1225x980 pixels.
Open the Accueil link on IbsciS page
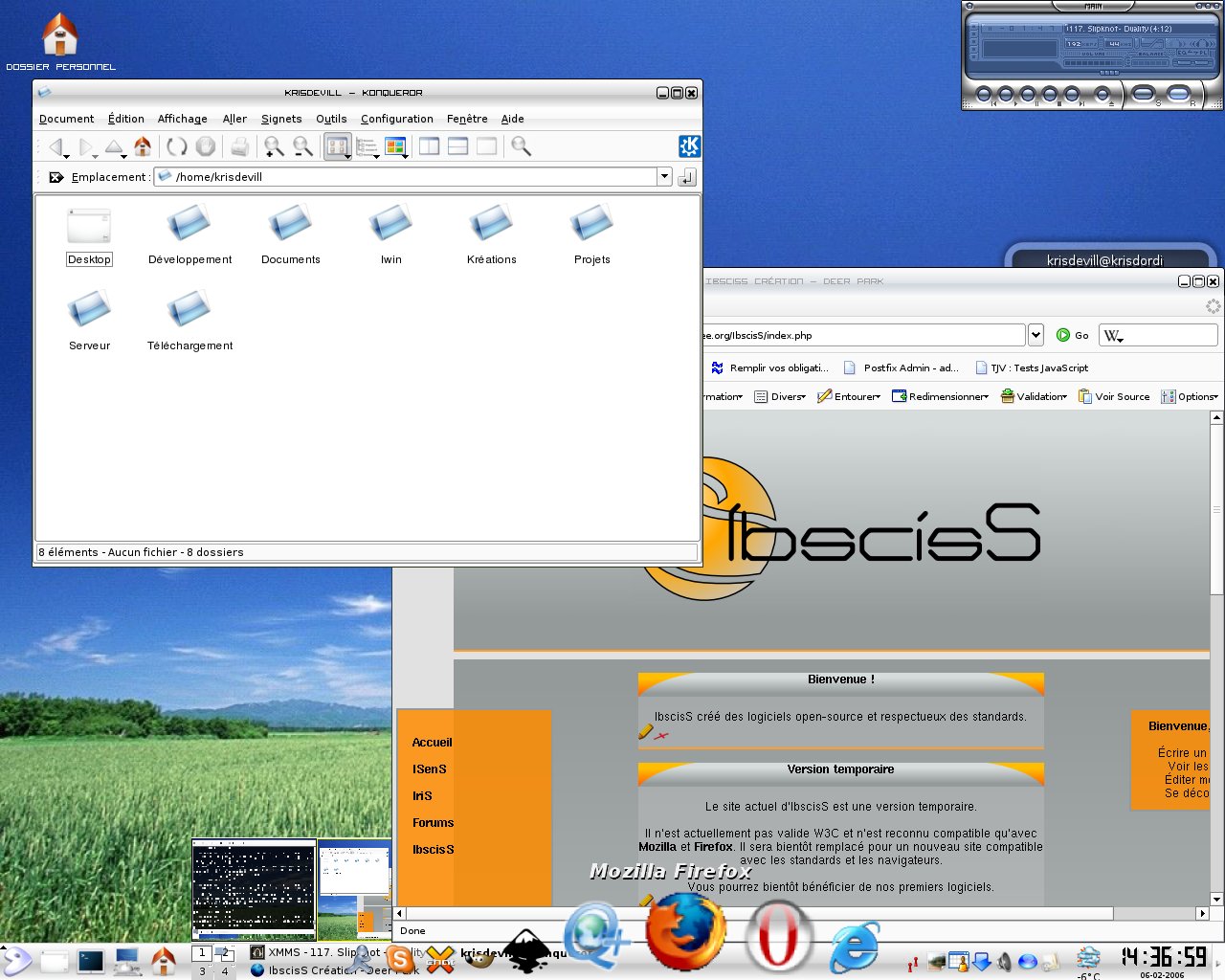tap(432, 743)
